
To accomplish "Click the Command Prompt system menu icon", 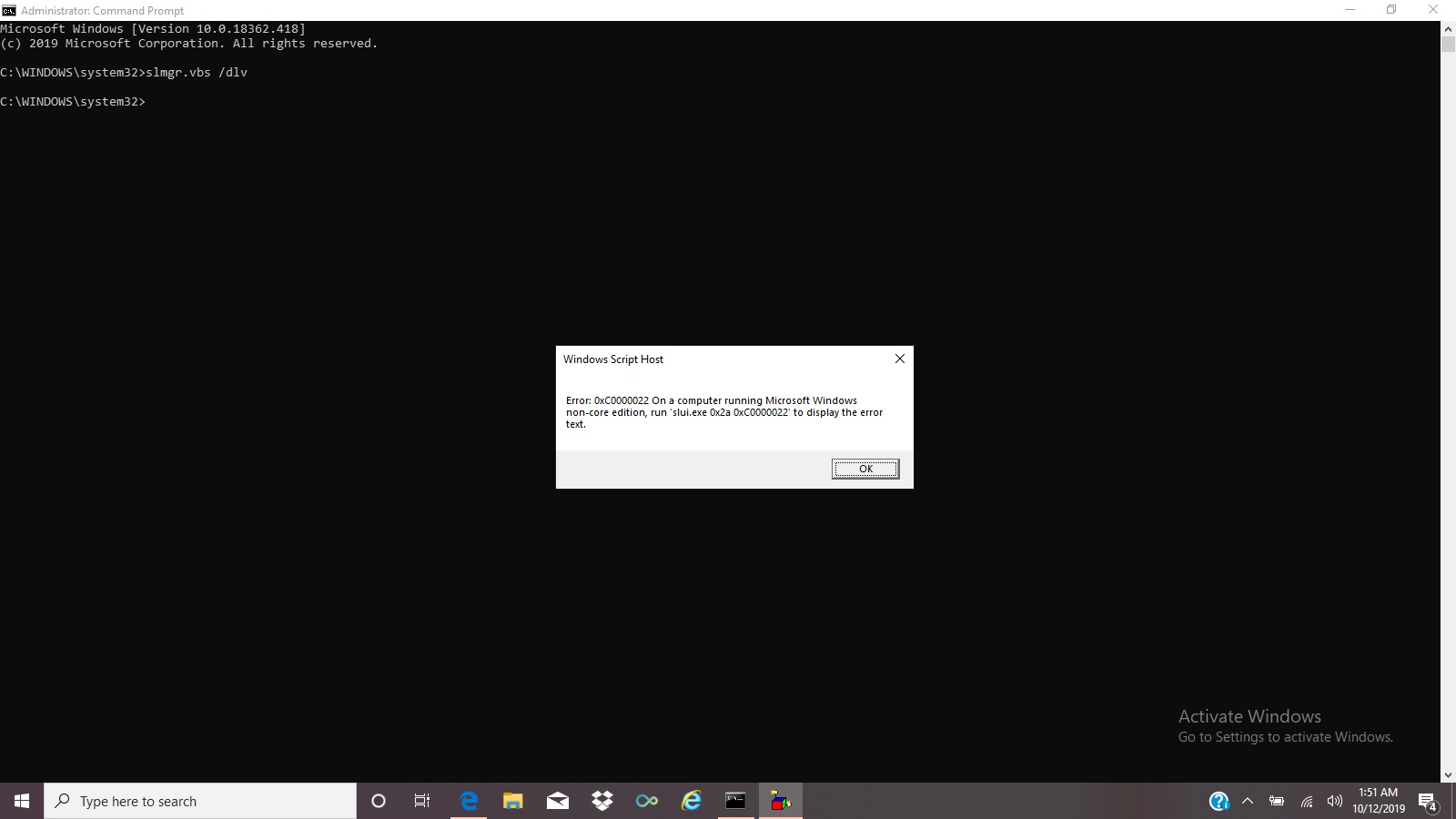I will [8, 10].
